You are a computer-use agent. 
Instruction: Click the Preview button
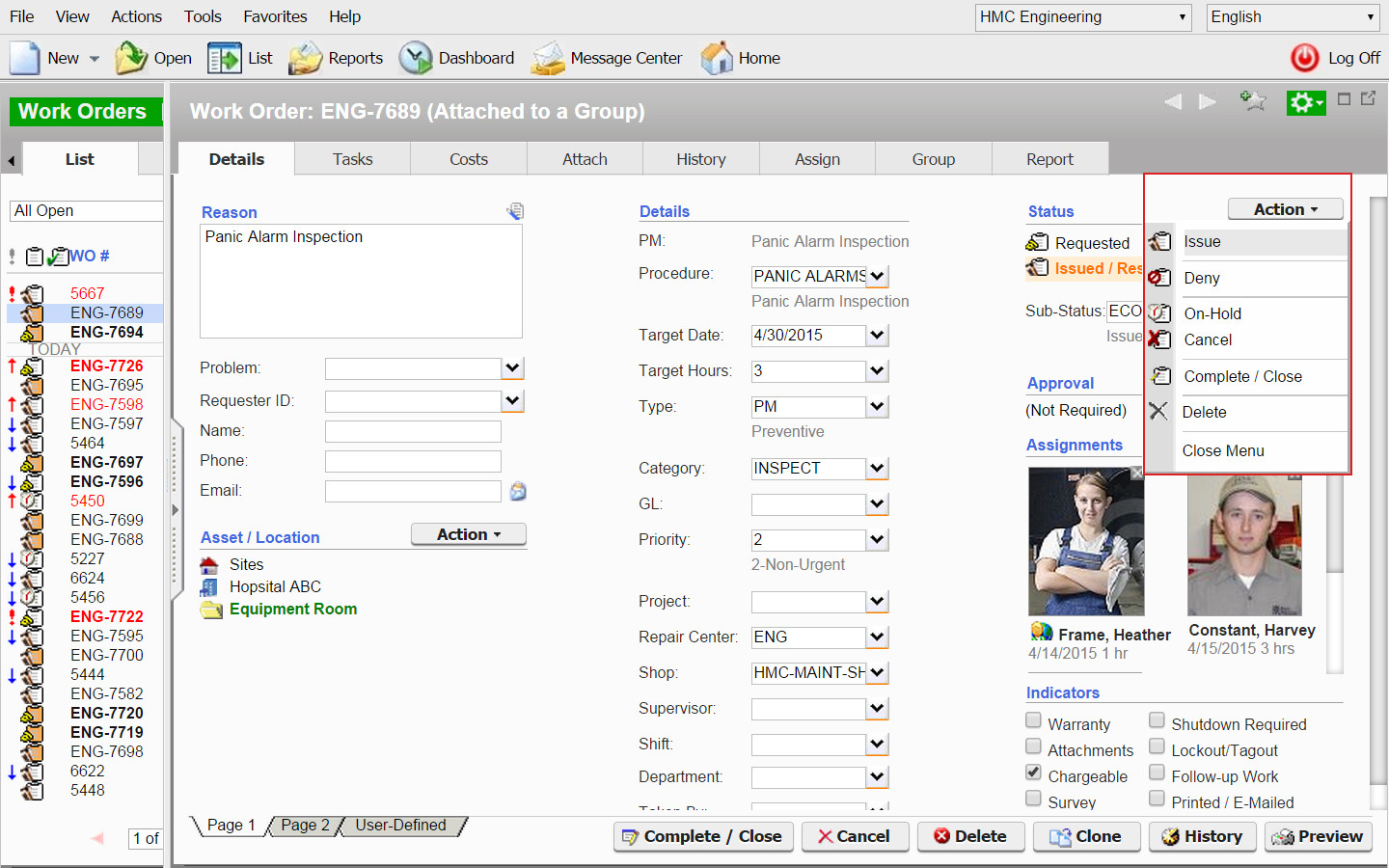(x=1318, y=836)
